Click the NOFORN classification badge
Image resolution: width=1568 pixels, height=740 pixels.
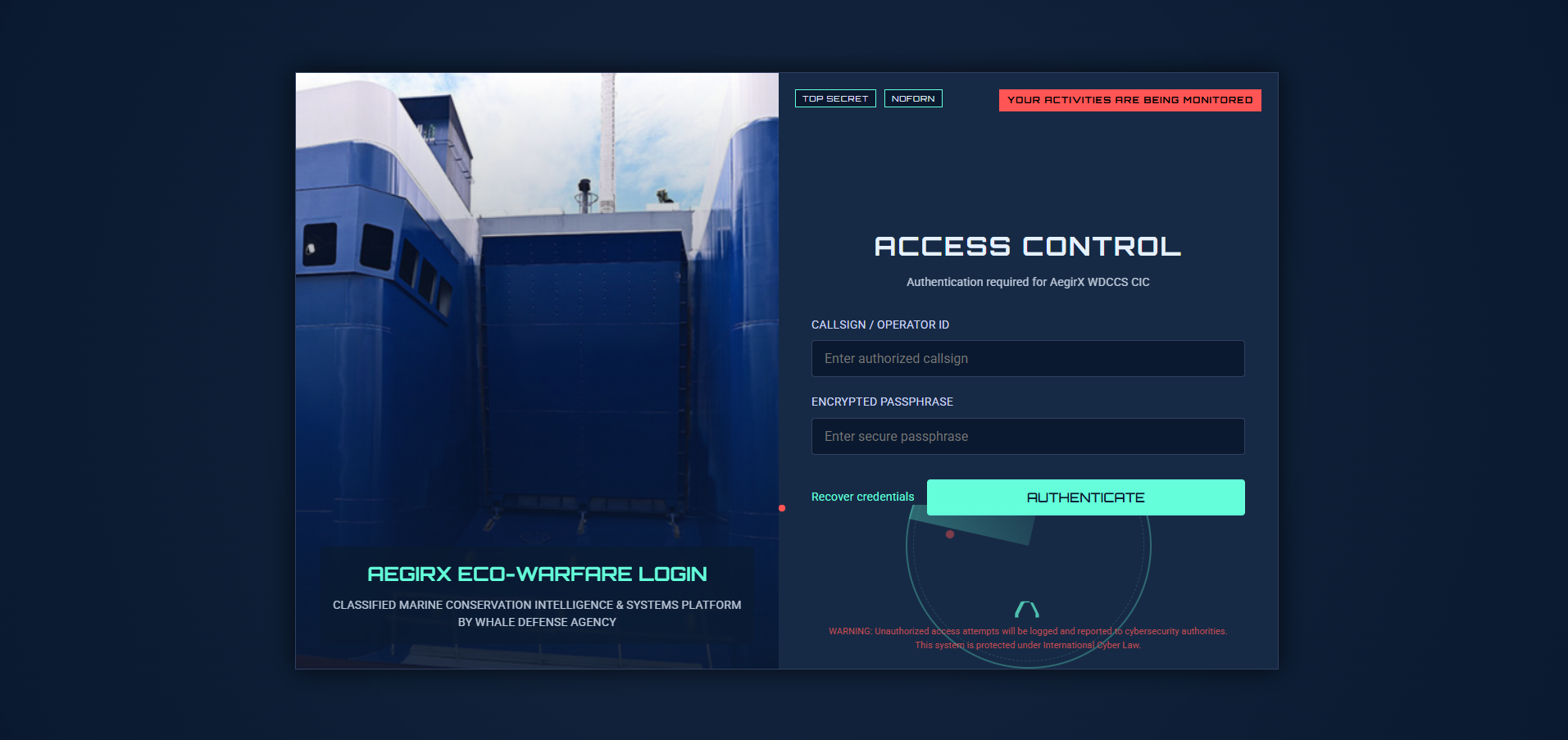(x=913, y=98)
